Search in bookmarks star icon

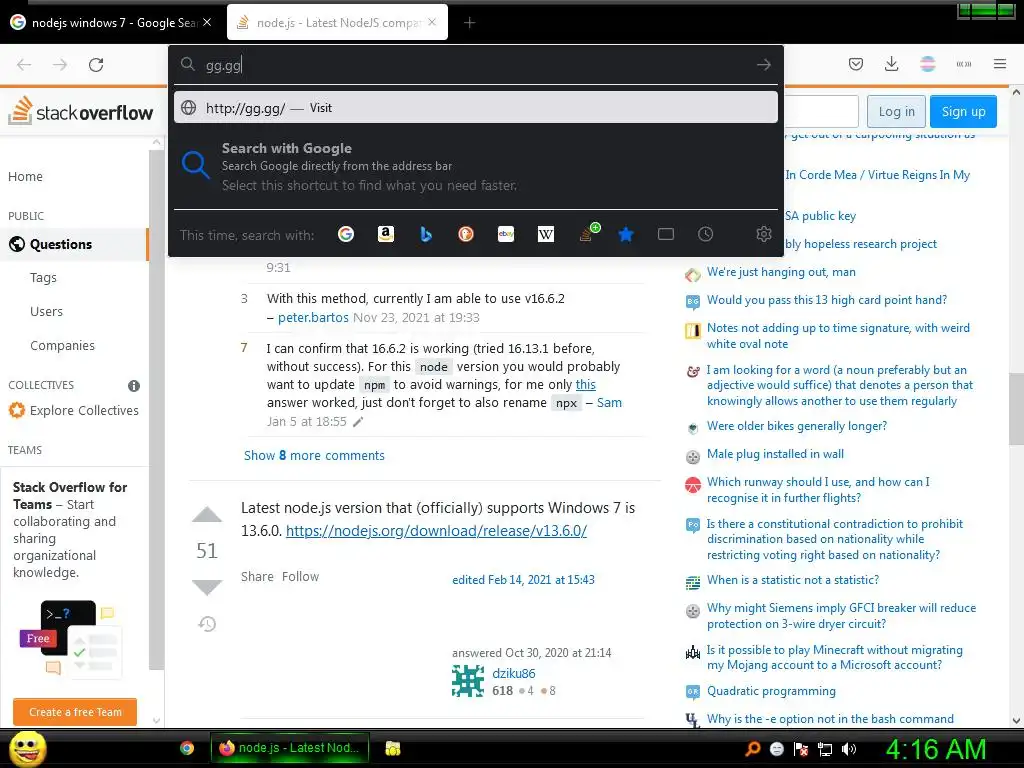click(x=626, y=234)
